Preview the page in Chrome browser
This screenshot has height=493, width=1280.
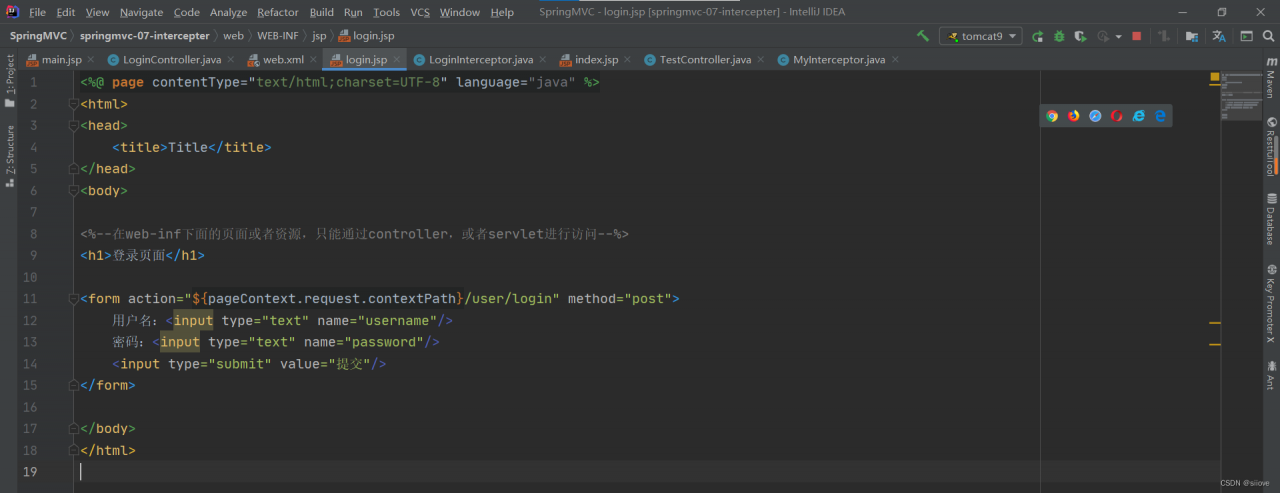coord(1052,116)
